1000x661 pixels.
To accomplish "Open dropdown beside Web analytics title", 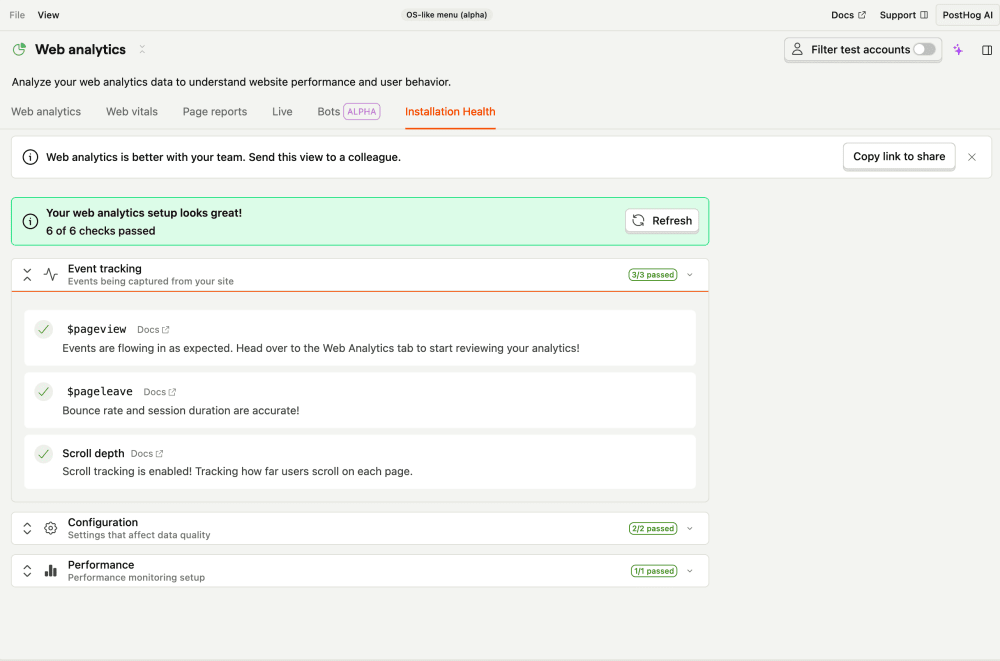I will tap(142, 49).
